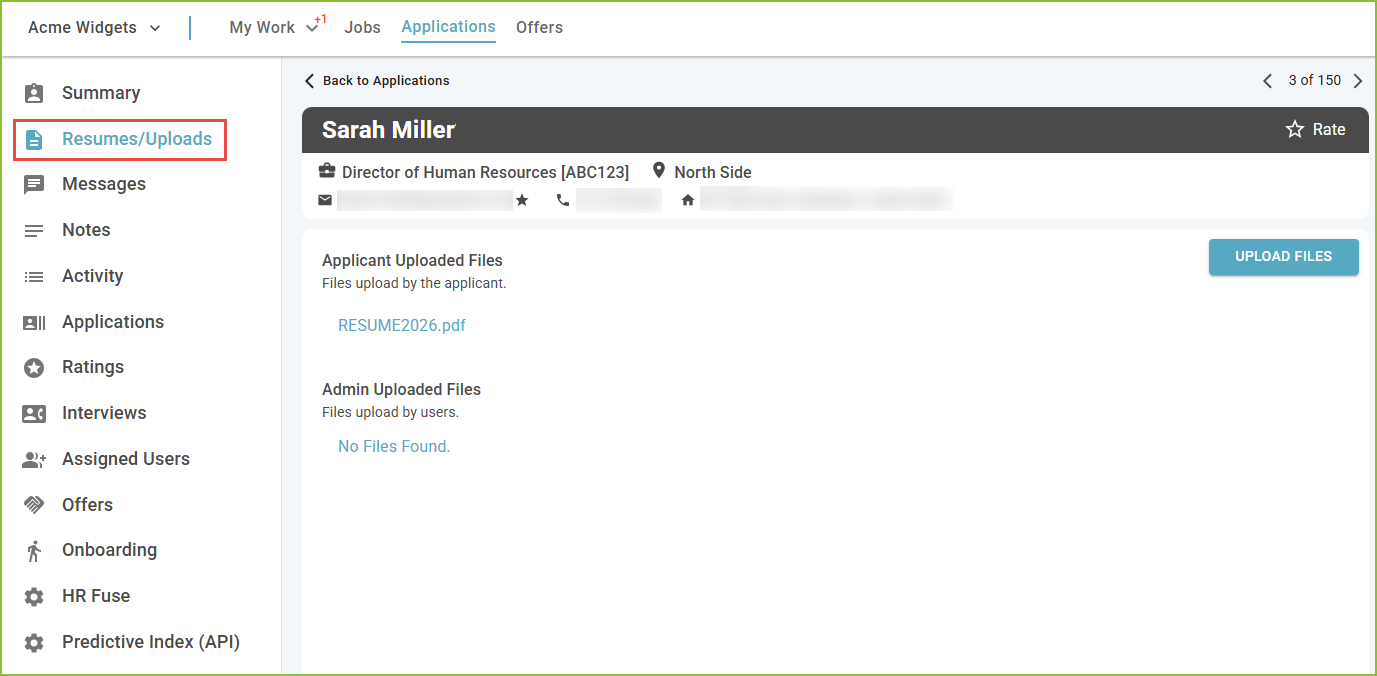The width and height of the screenshot is (1377, 676).
Task: Click the Applicant Uploaded Files heading
Action: tap(412, 260)
